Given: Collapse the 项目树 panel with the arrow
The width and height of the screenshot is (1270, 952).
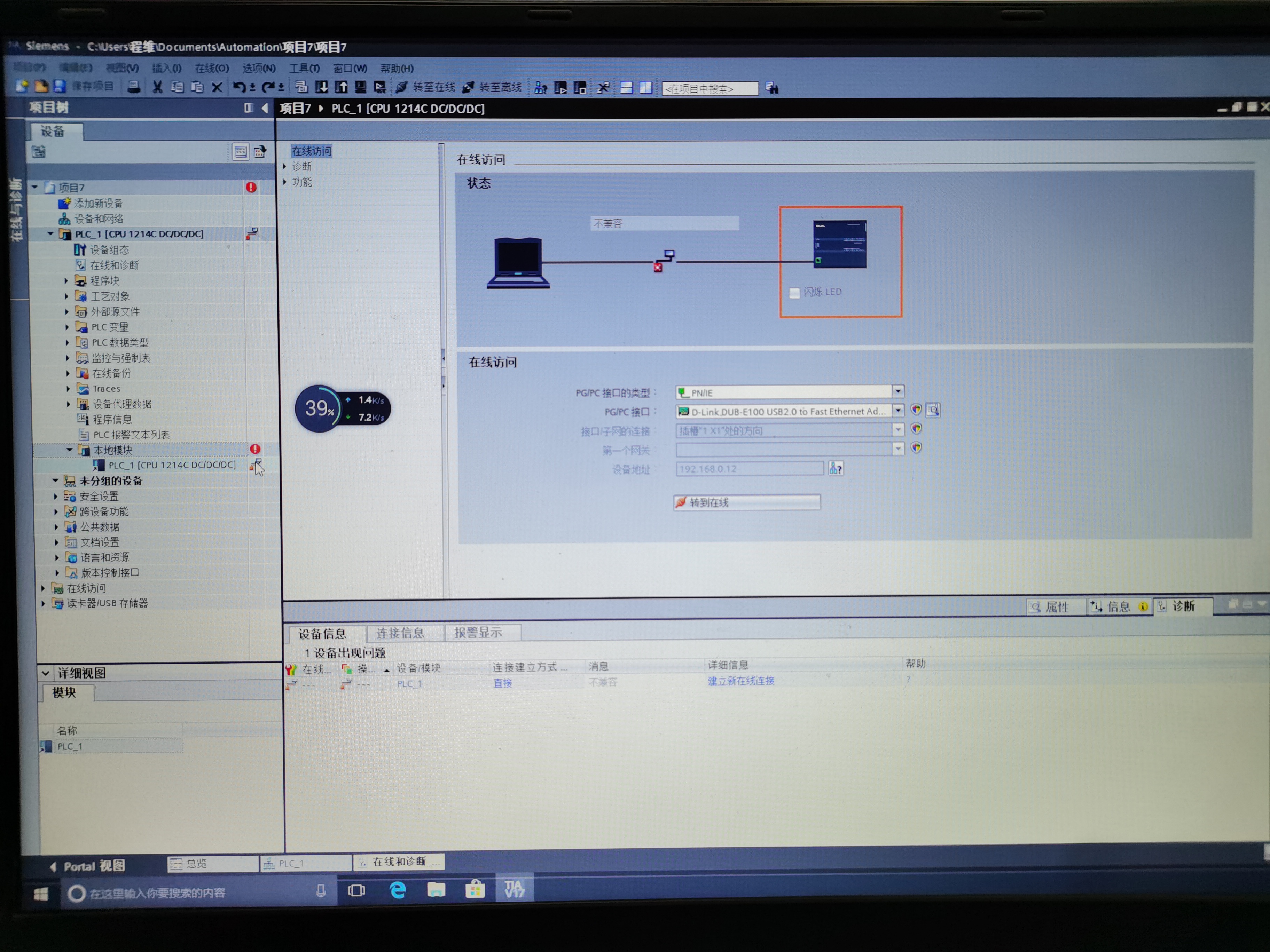Looking at the screenshot, I should pyautogui.click(x=265, y=108).
